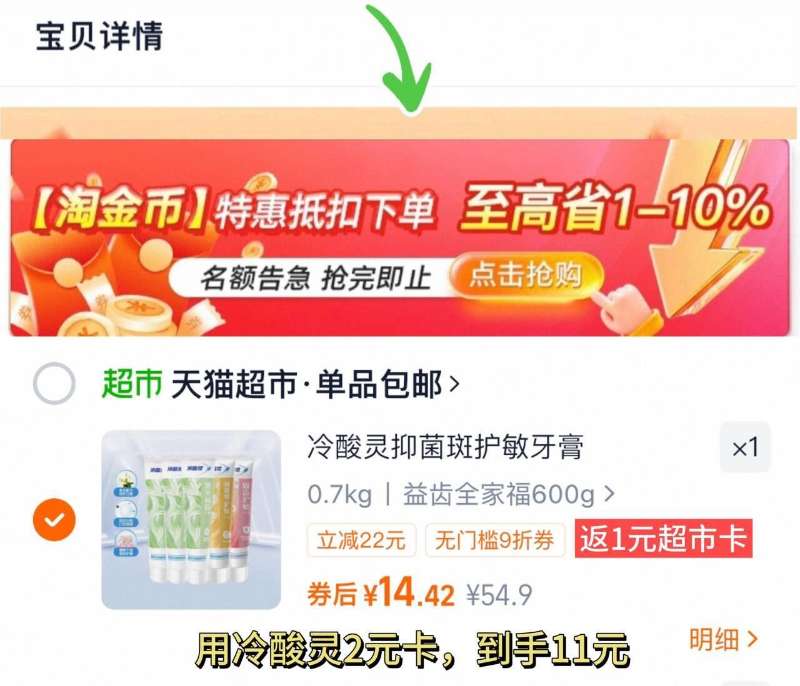Select the 天猫超市 store radio circle
Viewport: 800px width, 686px height.
(x=54, y=384)
